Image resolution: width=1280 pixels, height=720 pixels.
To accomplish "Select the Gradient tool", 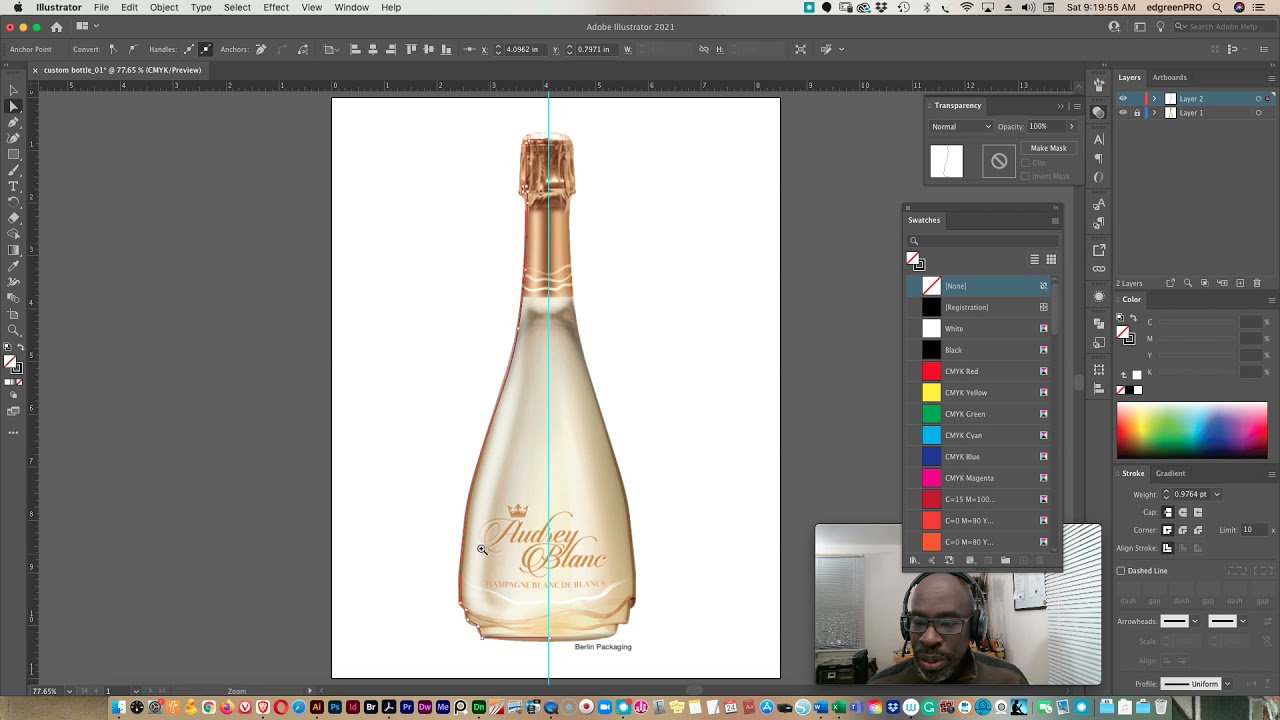I will click(x=14, y=250).
